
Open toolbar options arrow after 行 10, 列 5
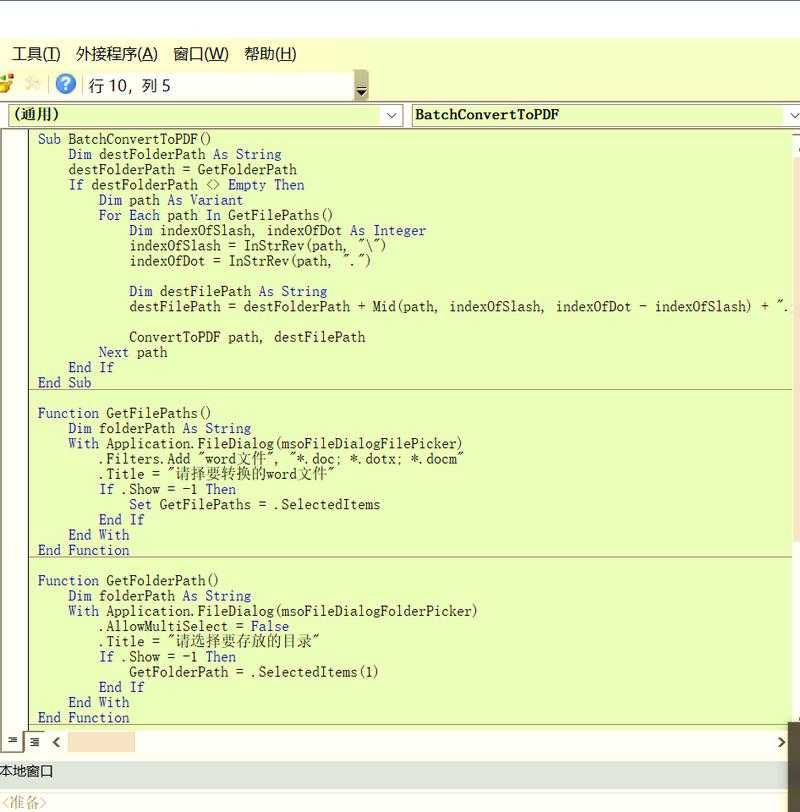click(x=361, y=90)
